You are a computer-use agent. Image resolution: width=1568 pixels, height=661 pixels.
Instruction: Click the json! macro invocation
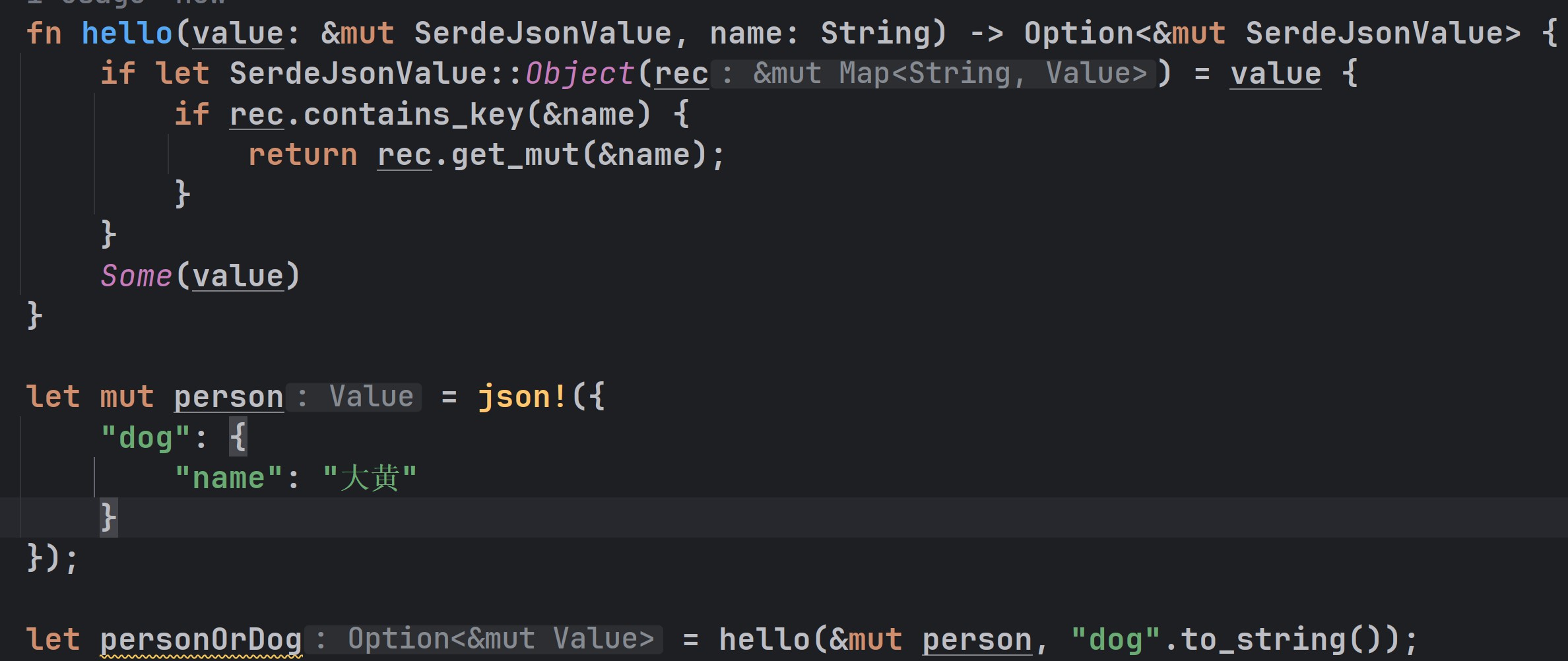click(x=522, y=397)
